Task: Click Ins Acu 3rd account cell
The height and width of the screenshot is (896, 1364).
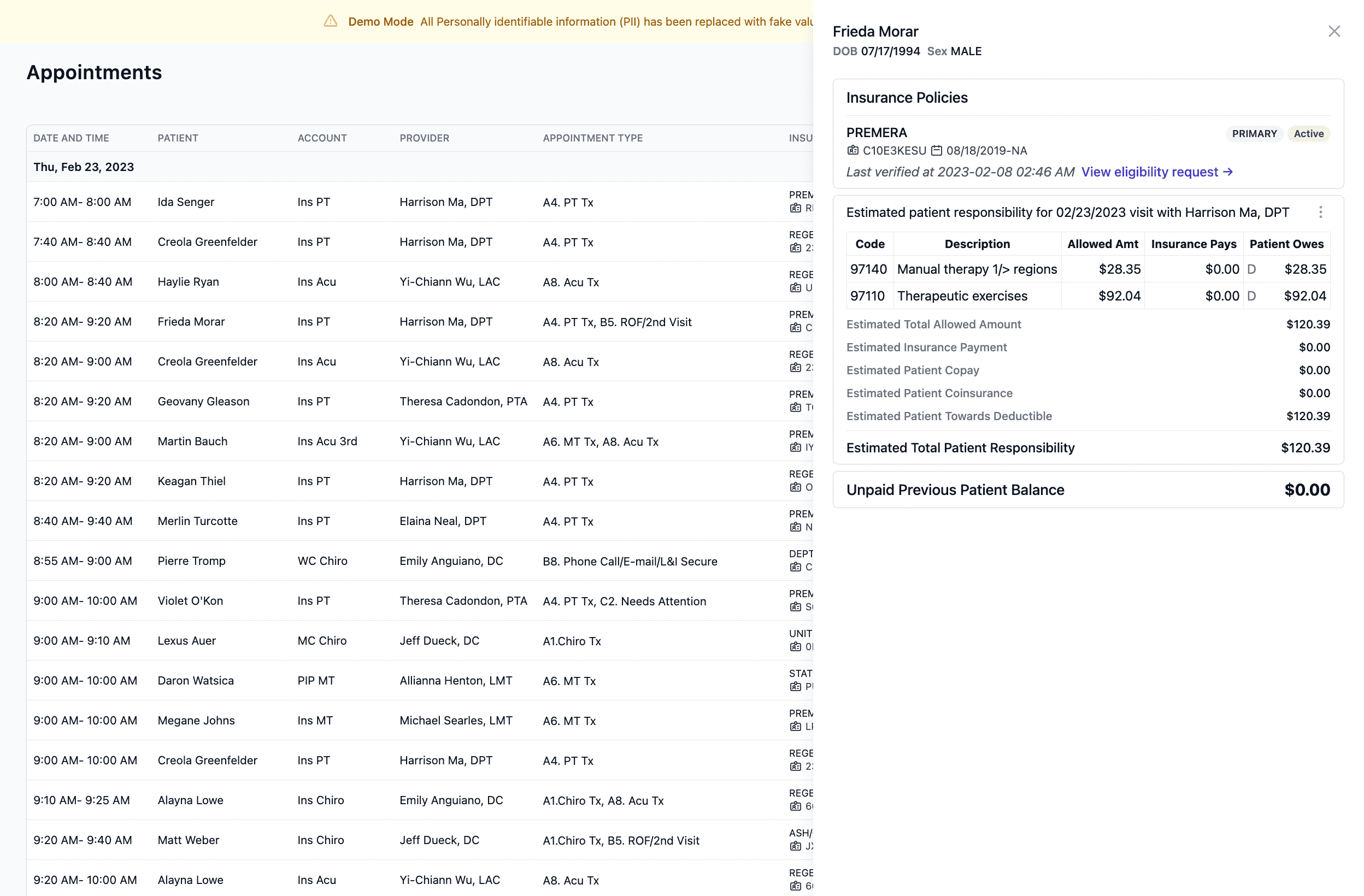Action: click(x=327, y=441)
